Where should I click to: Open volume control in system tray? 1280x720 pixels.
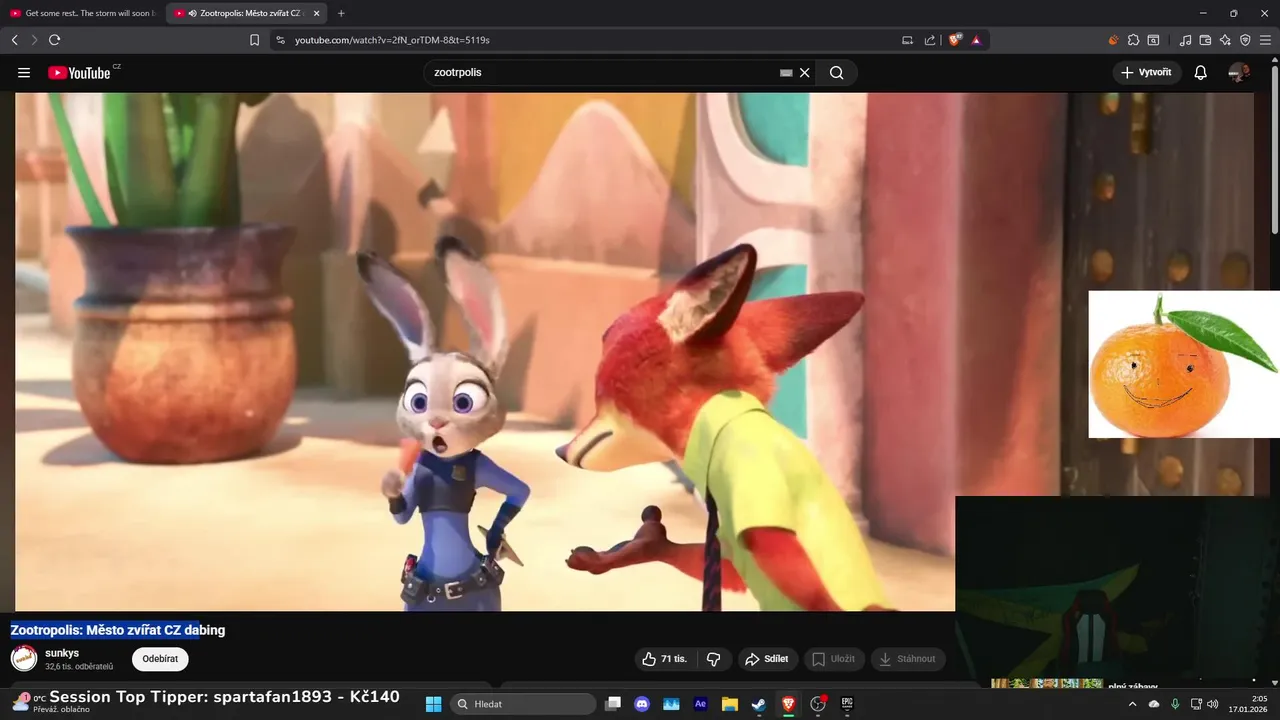tap(1213, 704)
